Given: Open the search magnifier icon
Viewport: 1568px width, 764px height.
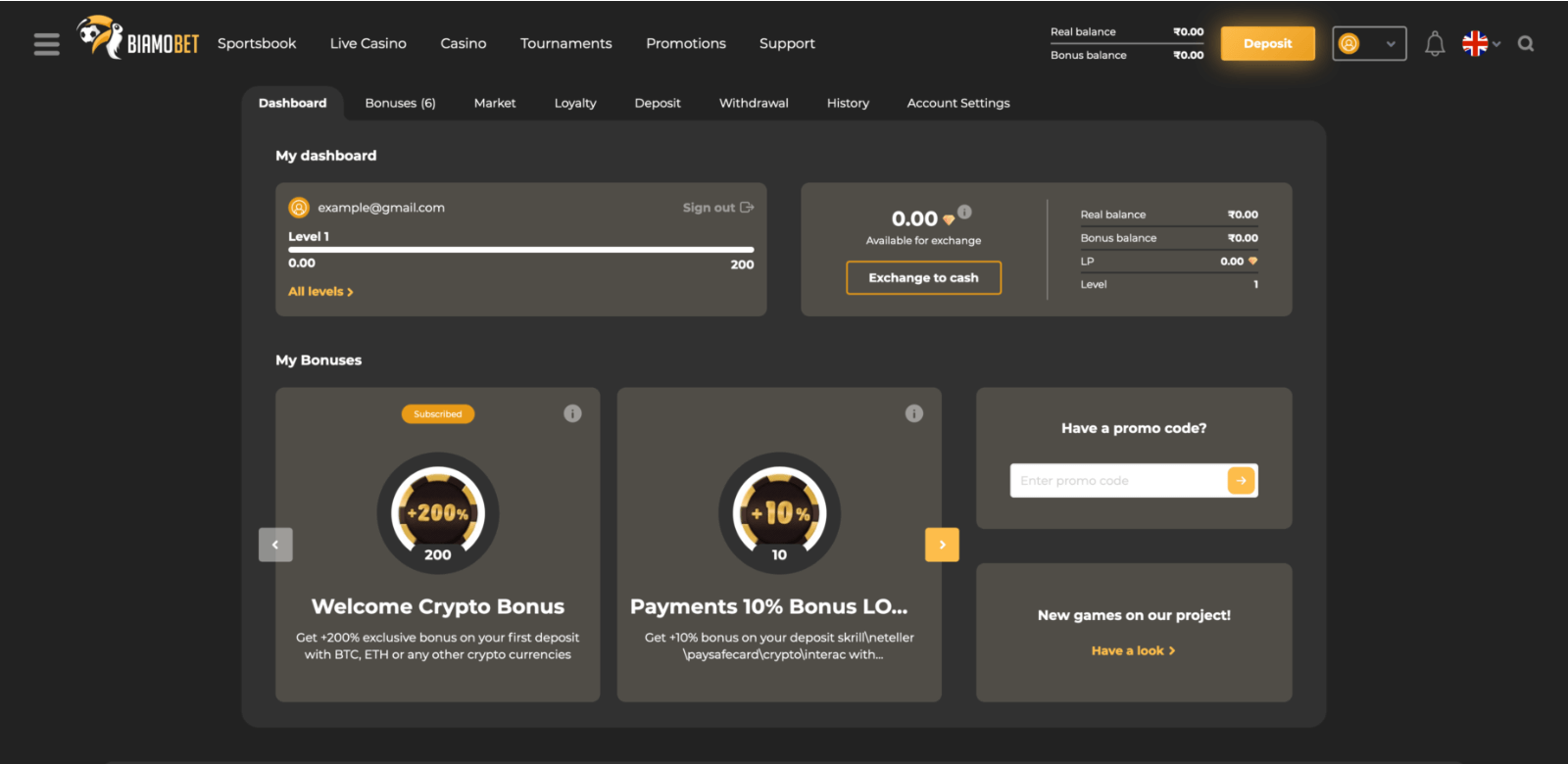Looking at the screenshot, I should (x=1526, y=43).
